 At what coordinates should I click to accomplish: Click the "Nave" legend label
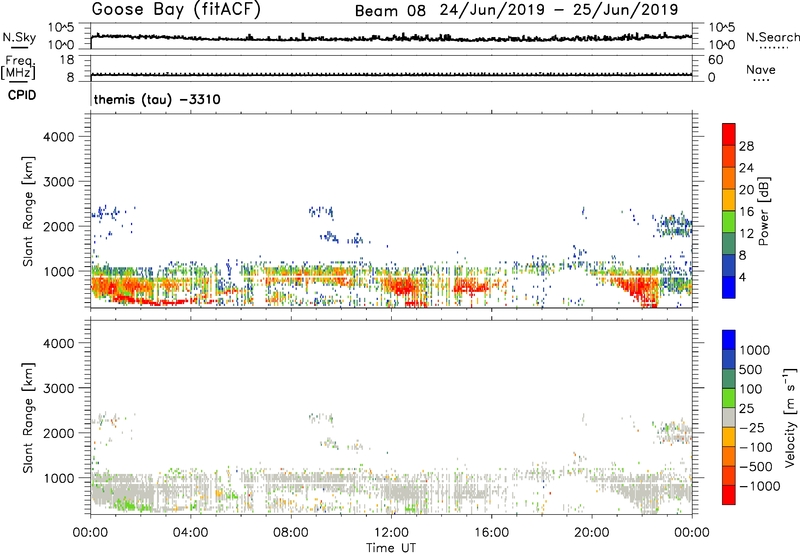[x=761, y=70]
